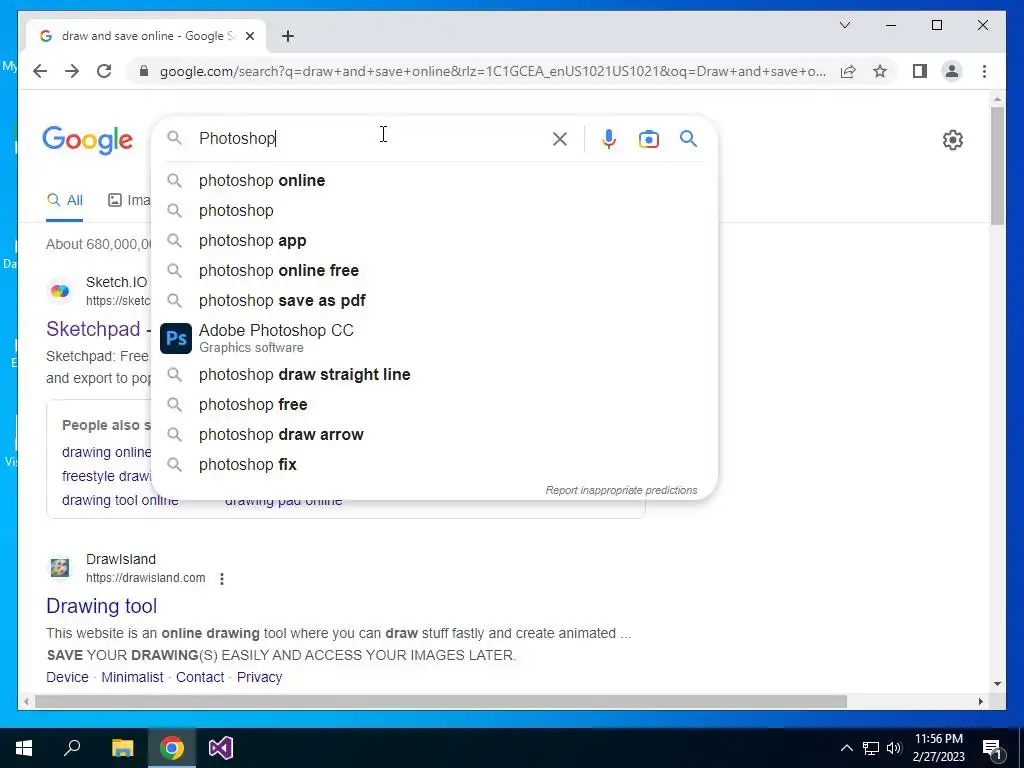
Task: Switch to the All results tab
Action: (65, 200)
